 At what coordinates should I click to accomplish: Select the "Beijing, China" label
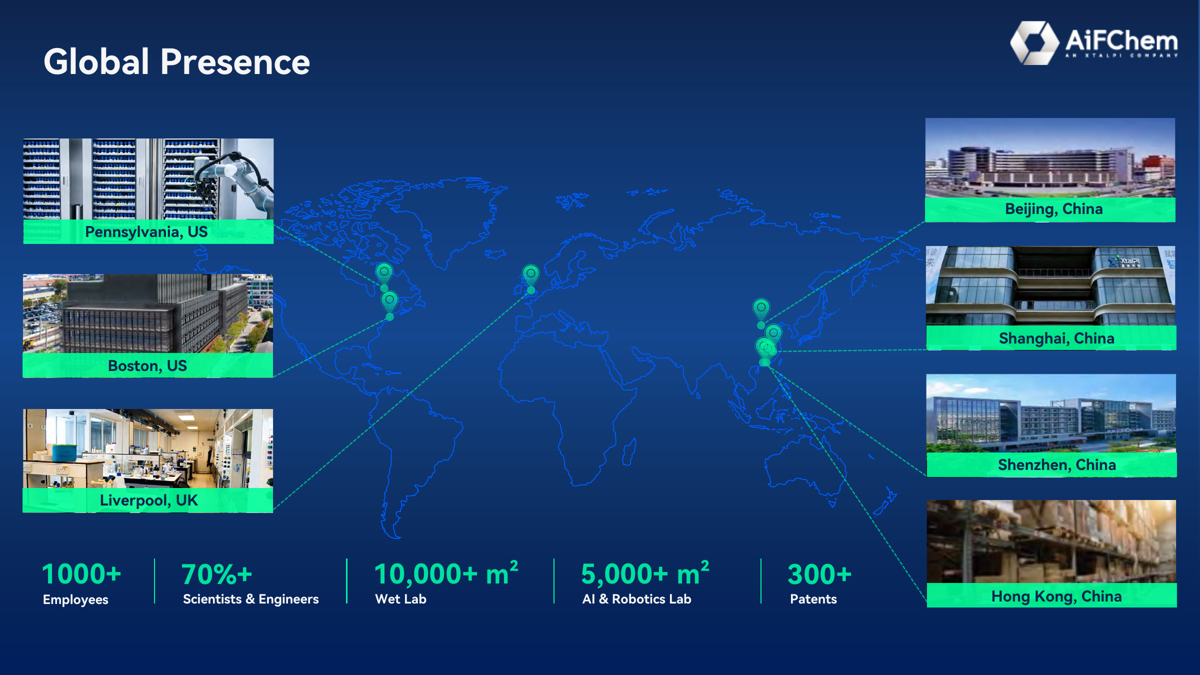[1054, 209]
